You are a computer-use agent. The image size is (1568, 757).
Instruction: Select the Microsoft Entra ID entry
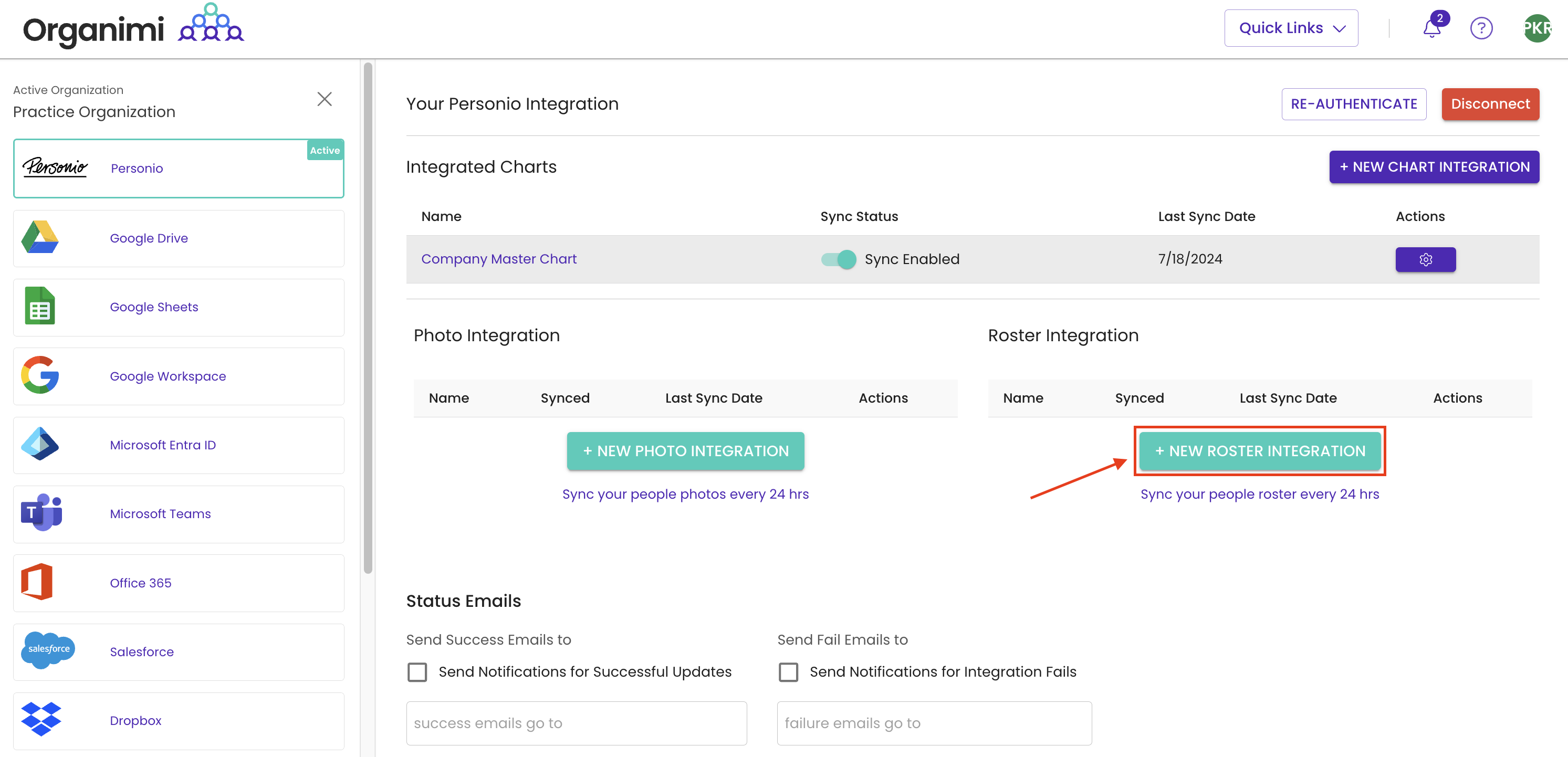[x=179, y=446]
